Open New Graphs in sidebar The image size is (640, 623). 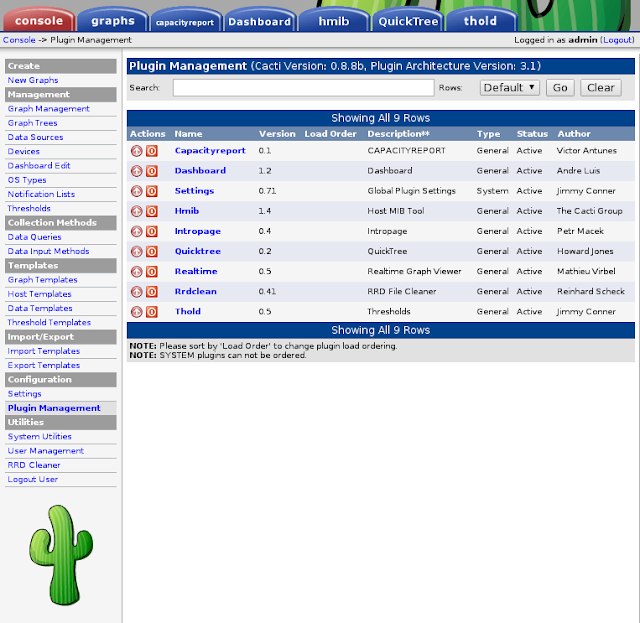click(33, 80)
